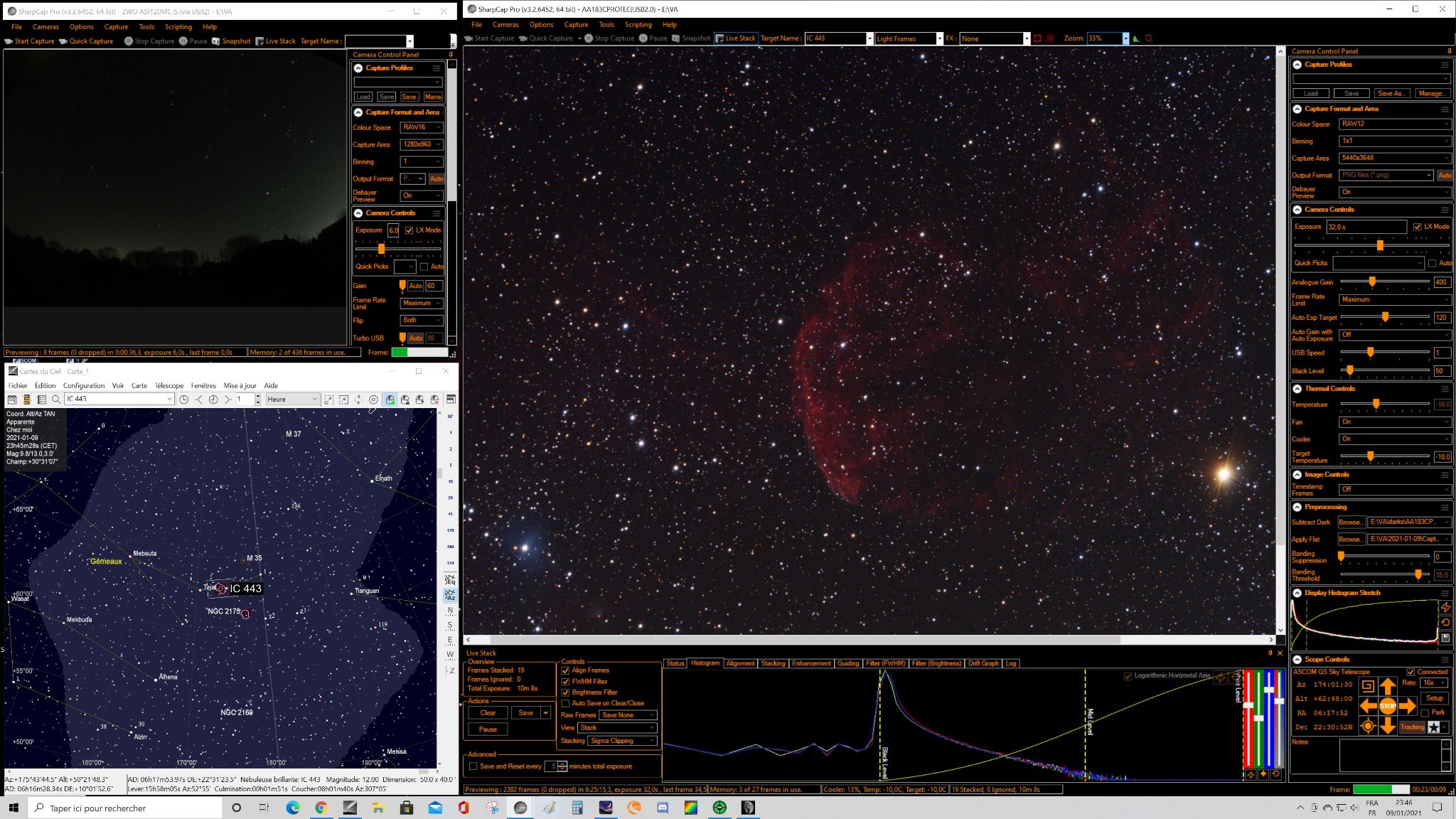
Task: Pause the live stack
Action: [488, 729]
